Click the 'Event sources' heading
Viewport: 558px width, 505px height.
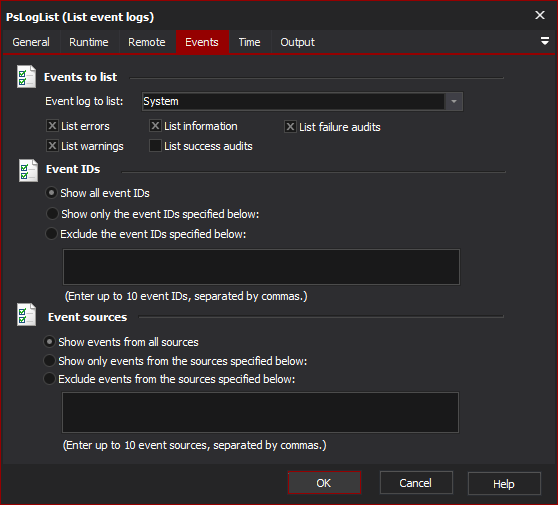coord(88,317)
